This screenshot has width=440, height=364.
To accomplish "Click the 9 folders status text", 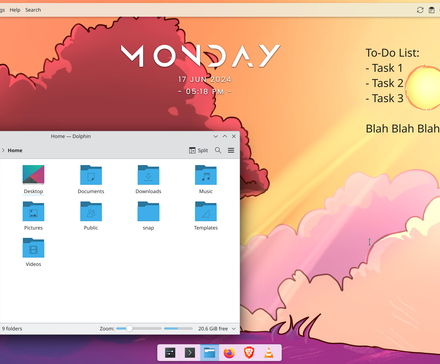I will 12,329.
